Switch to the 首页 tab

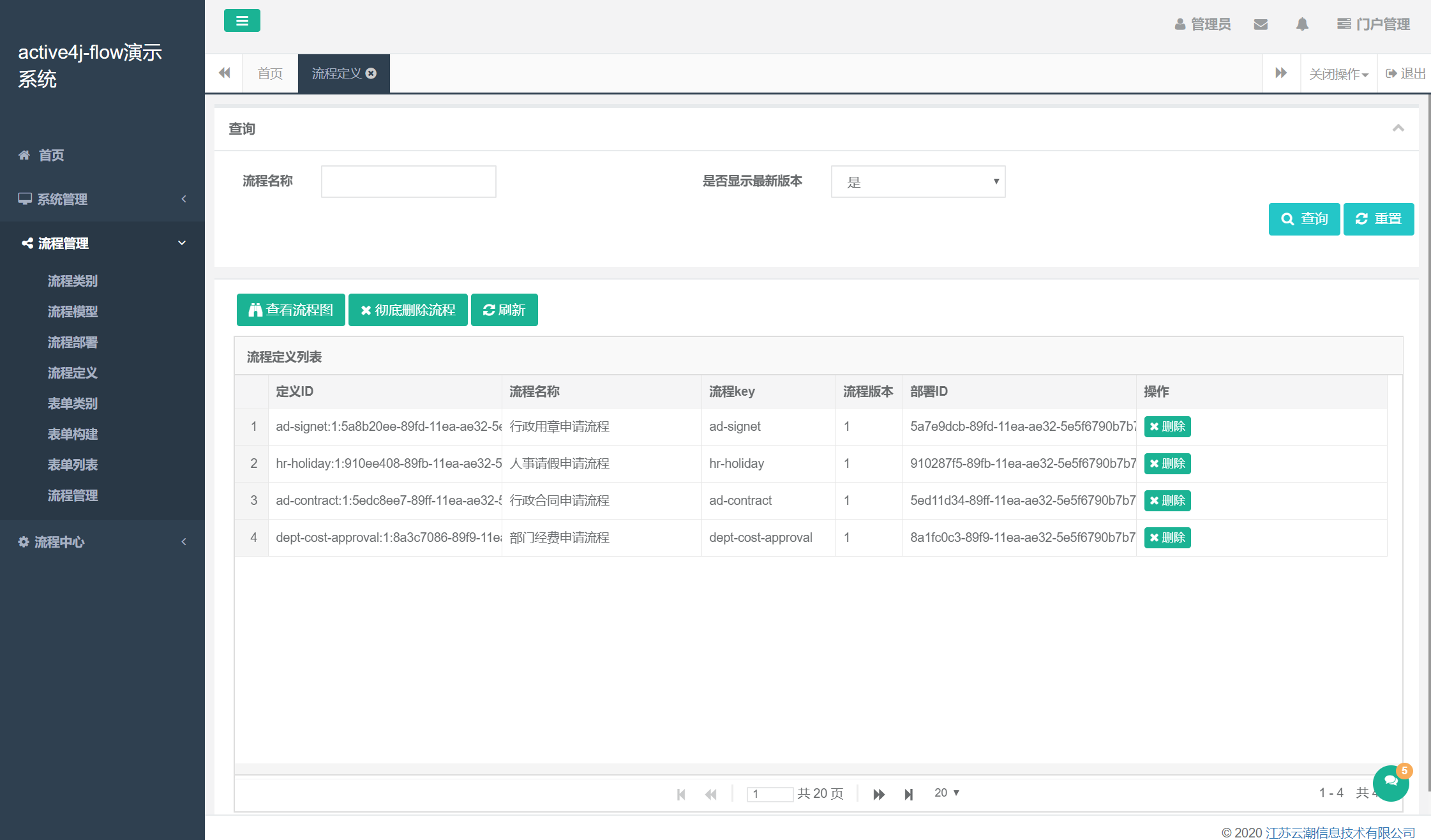coord(270,74)
